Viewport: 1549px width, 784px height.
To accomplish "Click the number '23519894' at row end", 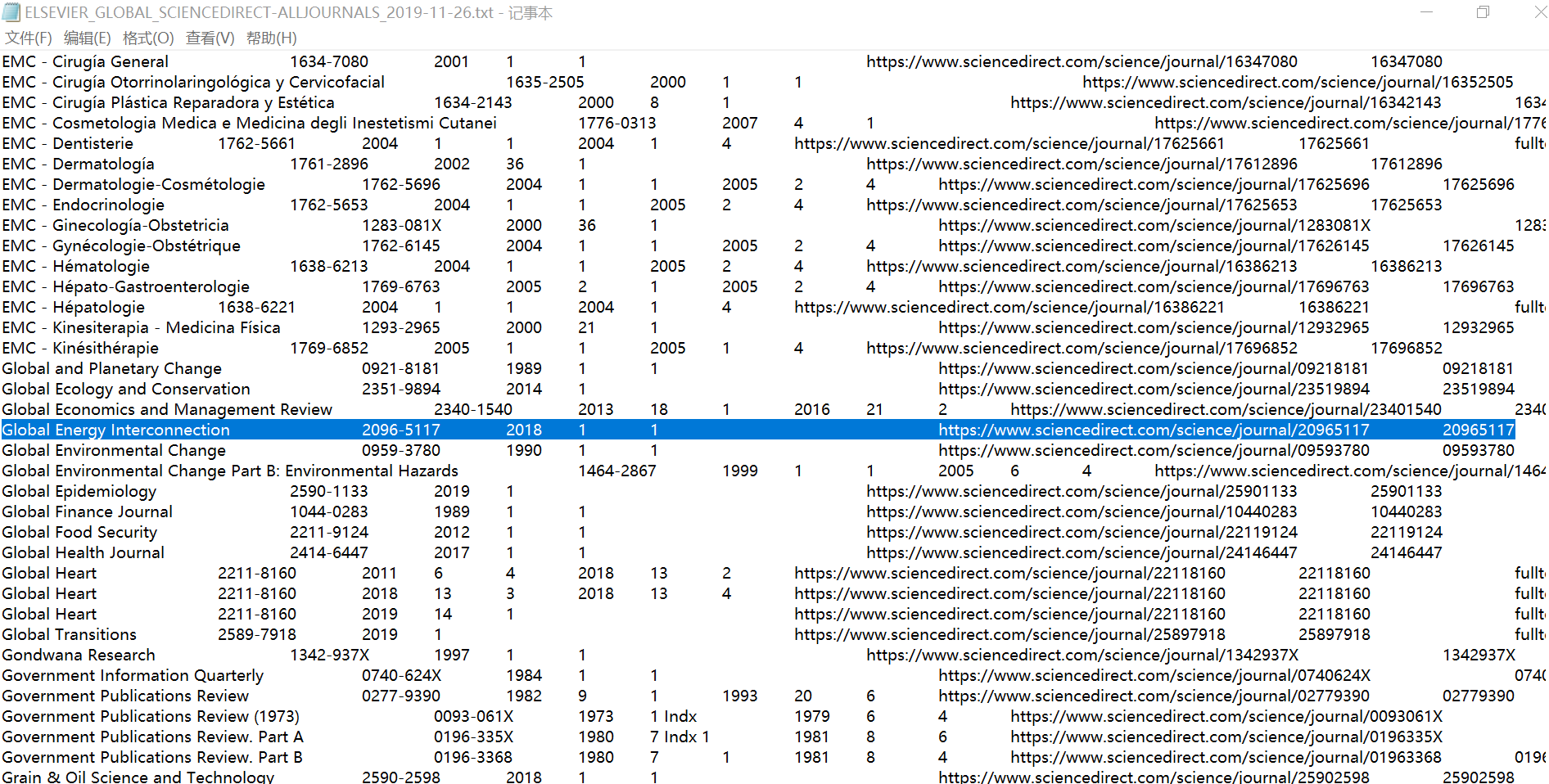I will [x=1479, y=389].
